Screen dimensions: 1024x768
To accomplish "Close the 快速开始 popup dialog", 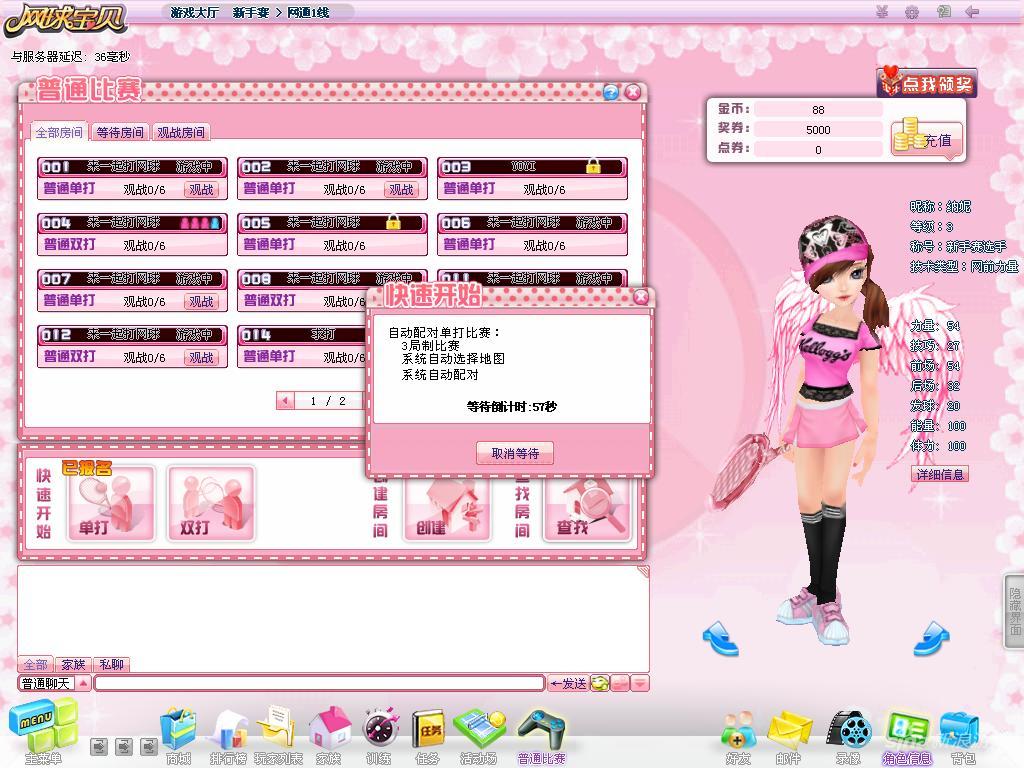I will (x=641, y=297).
